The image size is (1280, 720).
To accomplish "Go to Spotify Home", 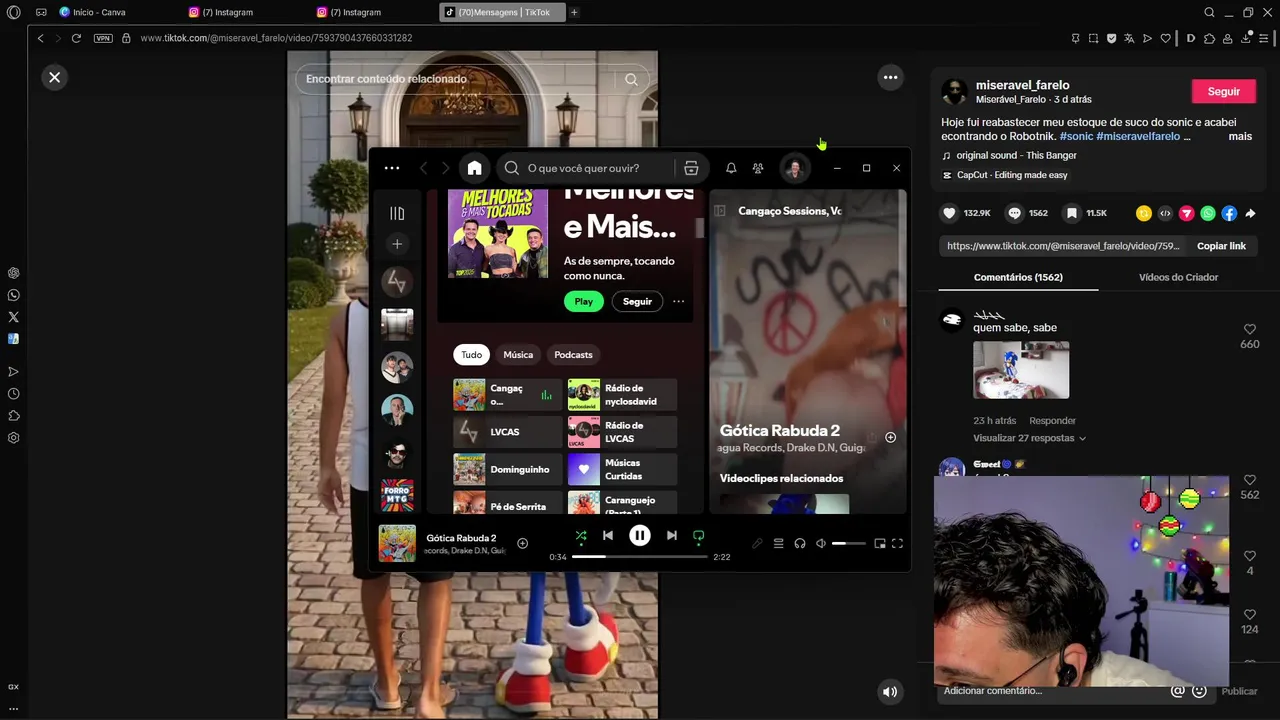I will [x=474, y=168].
